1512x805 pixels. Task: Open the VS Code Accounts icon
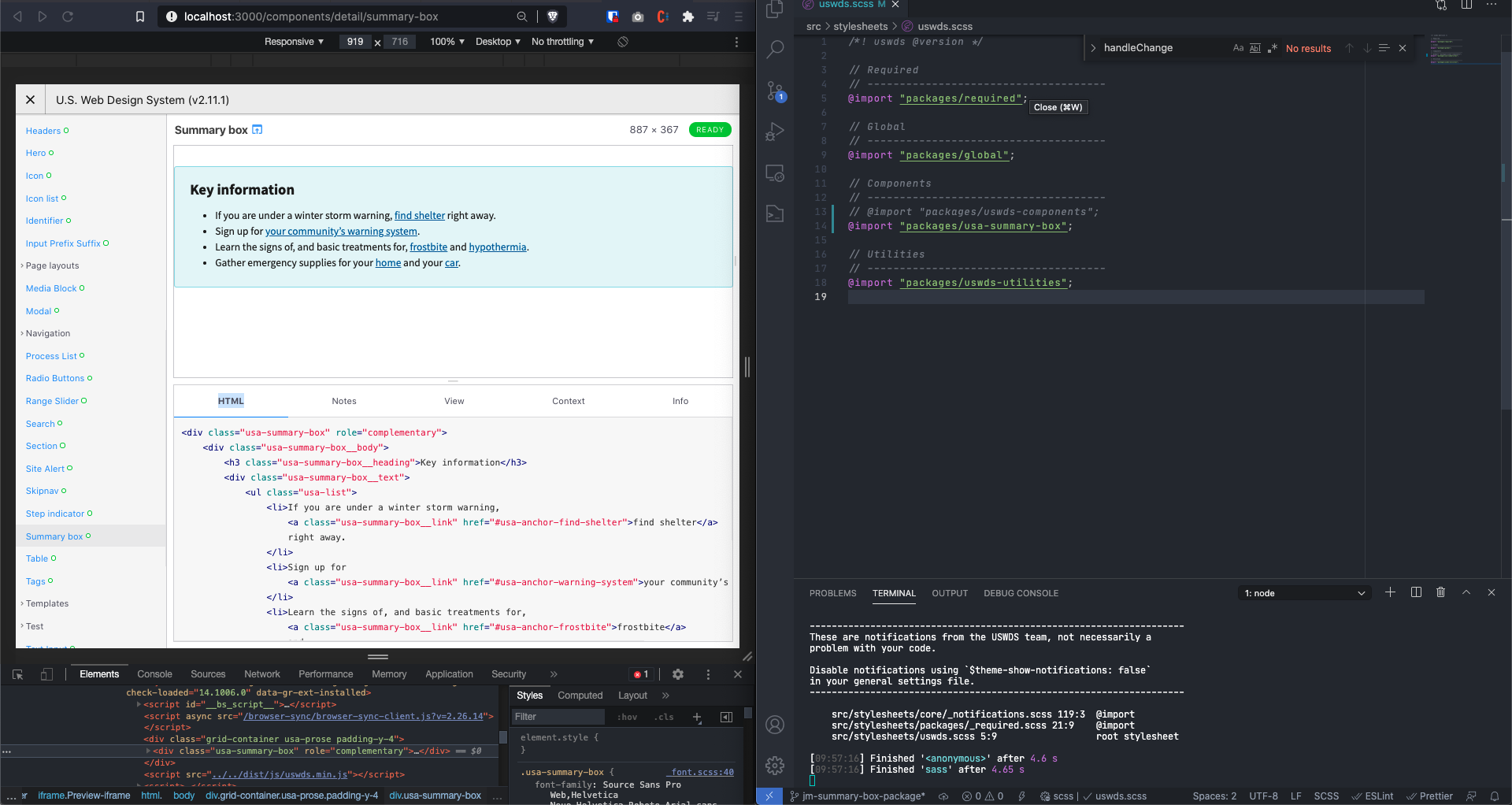point(775,725)
